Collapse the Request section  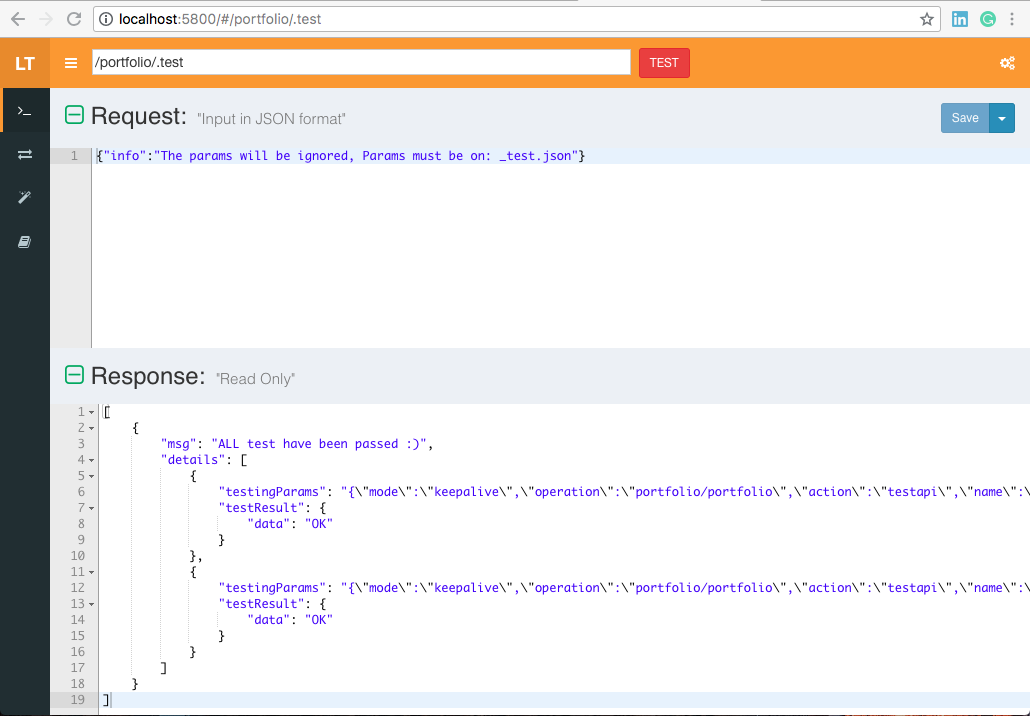point(74,115)
